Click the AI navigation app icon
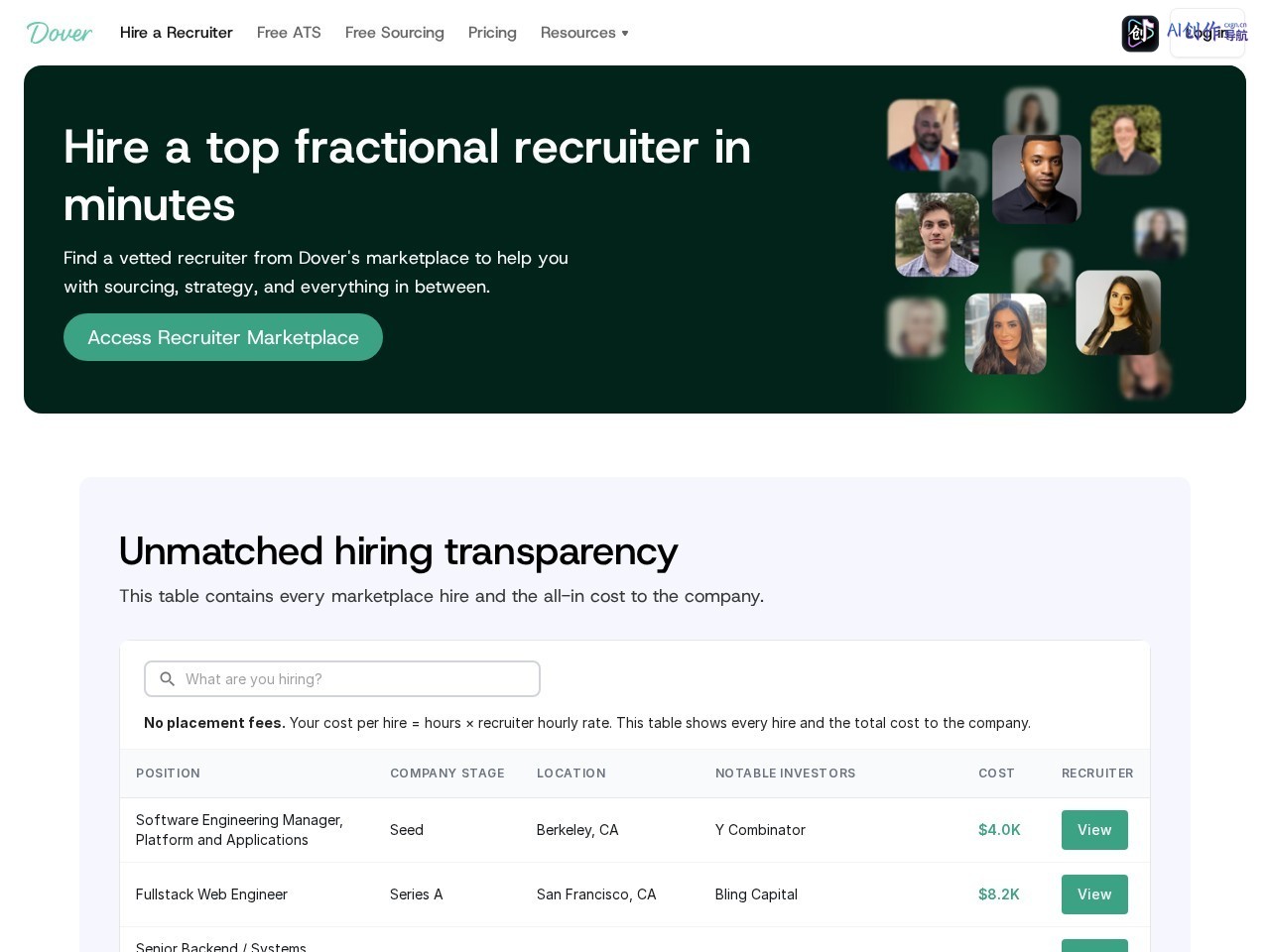This screenshot has width=1270, height=952. 1140,34
